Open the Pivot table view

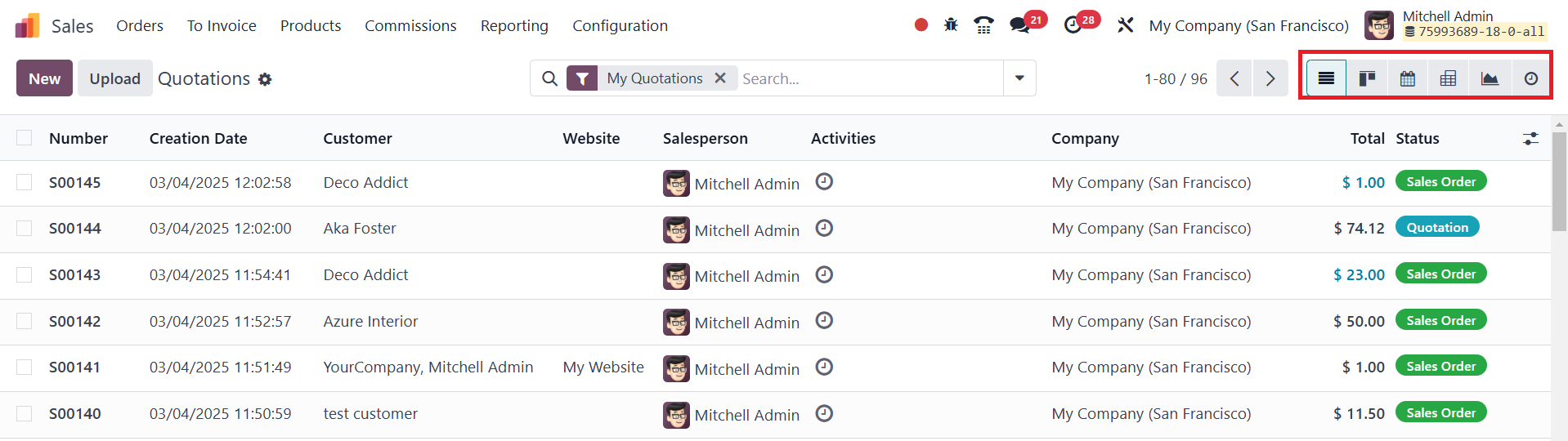(x=1448, y=78)
